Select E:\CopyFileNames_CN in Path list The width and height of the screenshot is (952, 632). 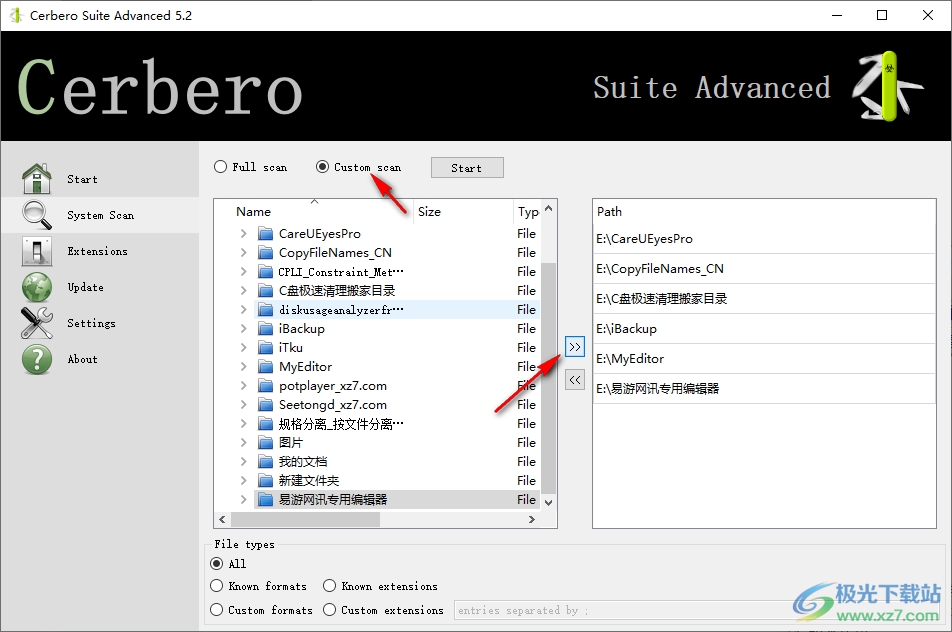pos(764,268)
